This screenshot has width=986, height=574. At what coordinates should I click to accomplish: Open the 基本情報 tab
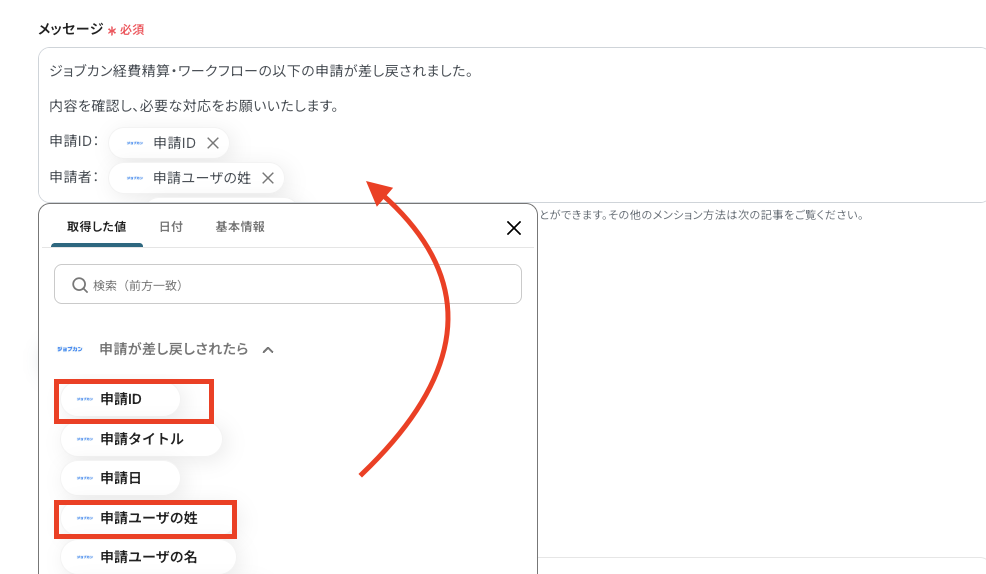[240, 227]
